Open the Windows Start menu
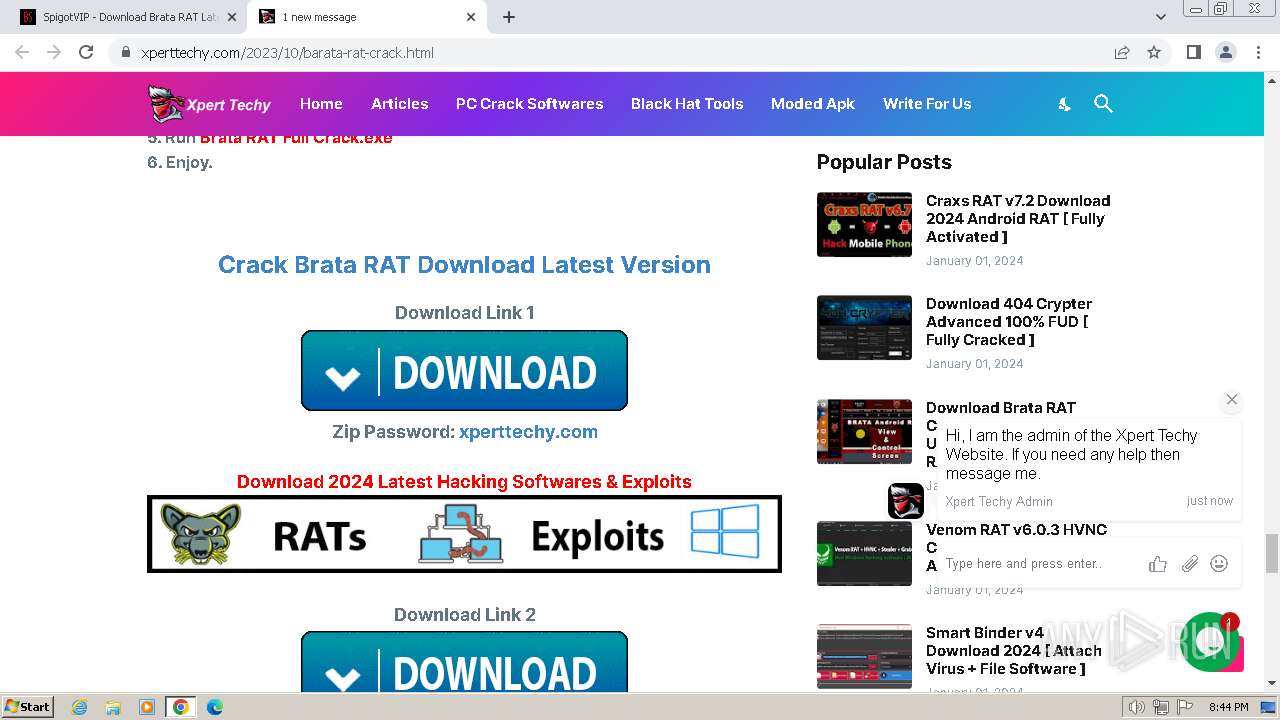 pos(28,706)
